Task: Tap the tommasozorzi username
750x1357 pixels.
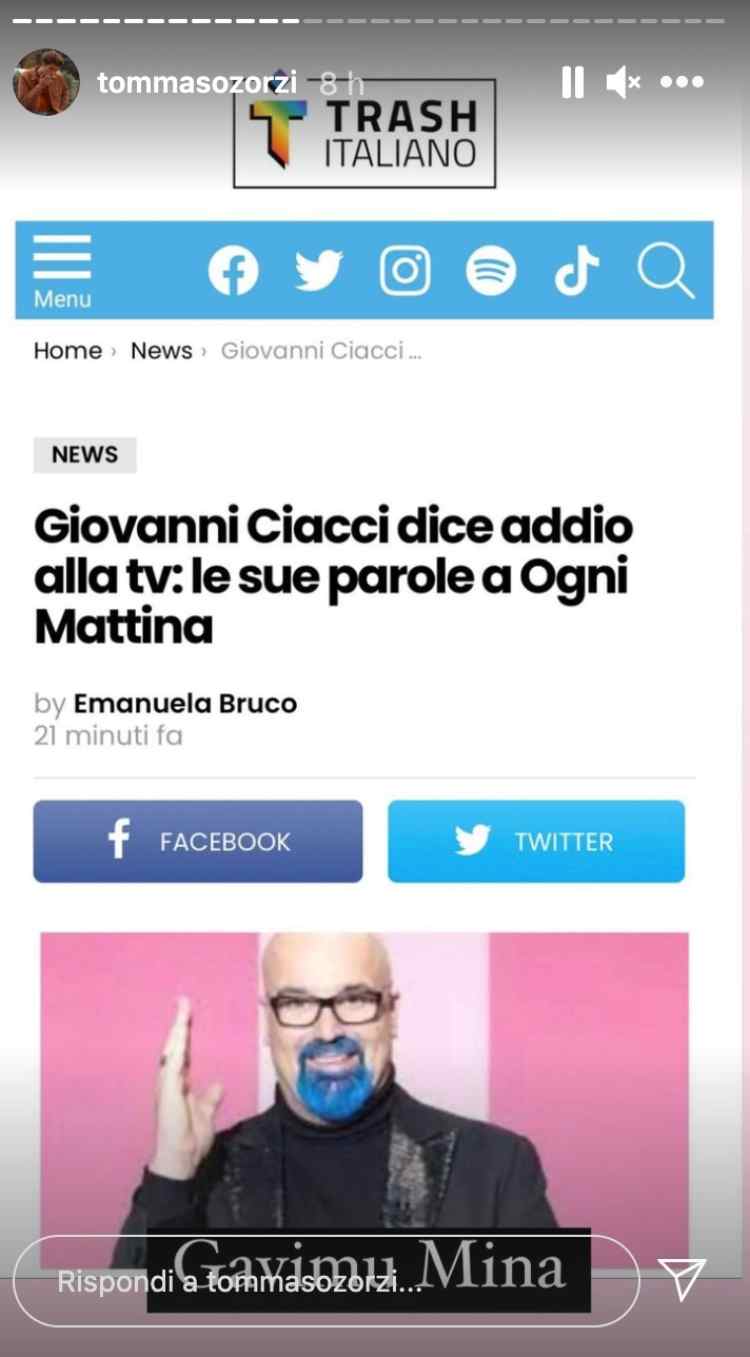Action: tap(197, 82)
